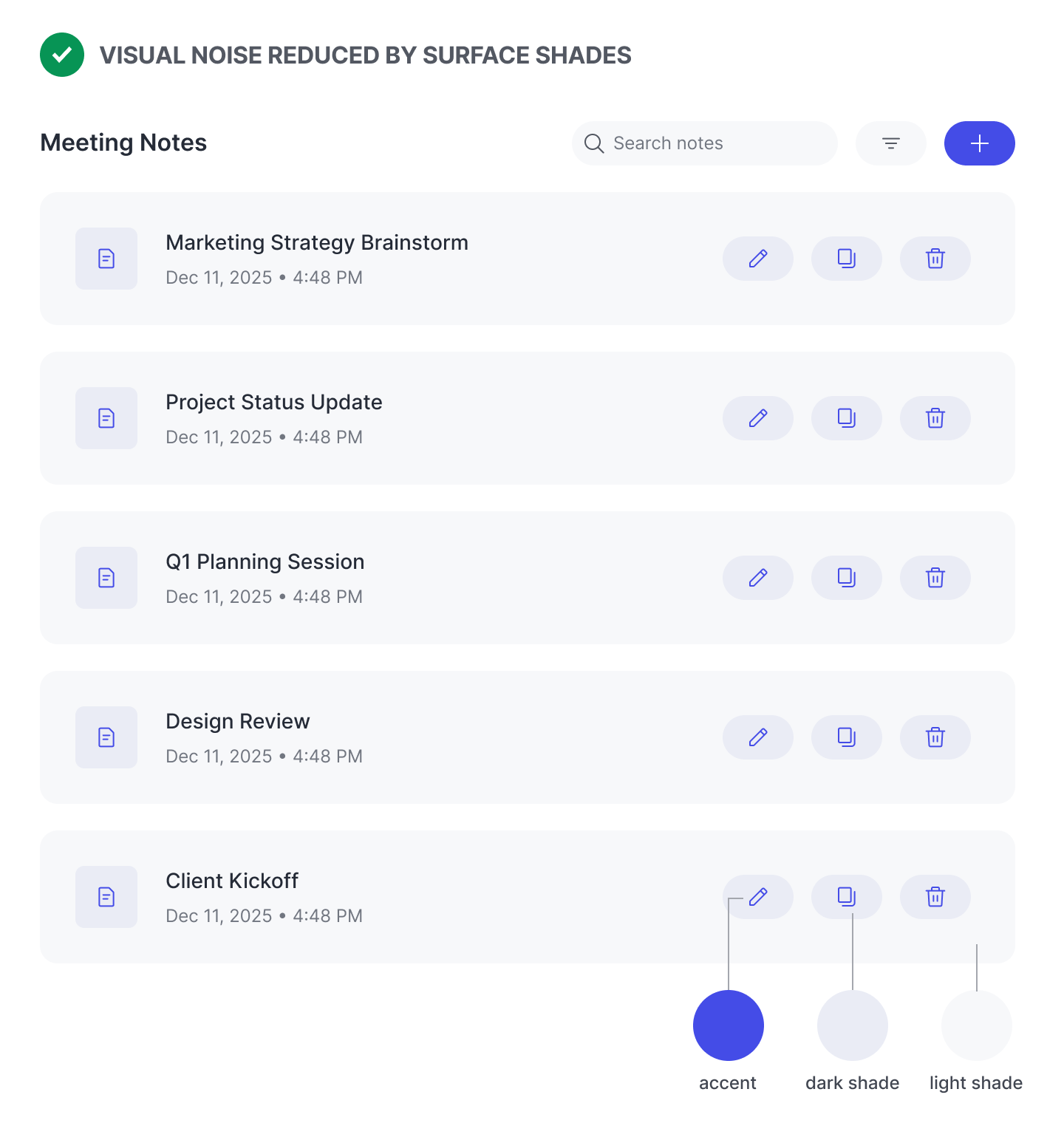Click the Search notes field
Viewport: 1064px width, 1123px height.
[x=704, y=143]
